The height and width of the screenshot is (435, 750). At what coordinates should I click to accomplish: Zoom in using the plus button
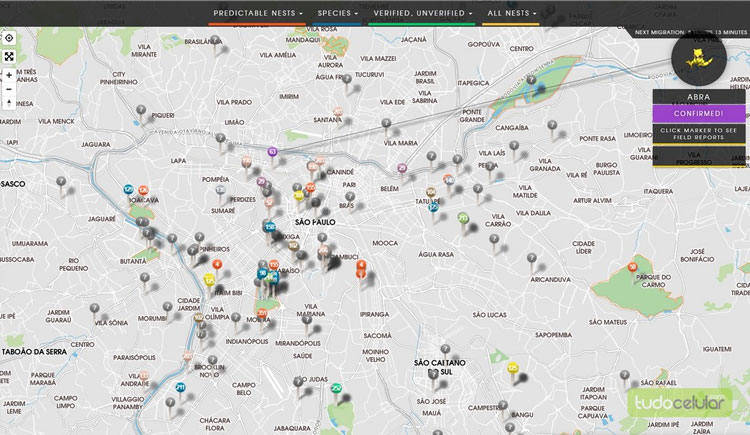pyautogui.click(x=9, y=75)
